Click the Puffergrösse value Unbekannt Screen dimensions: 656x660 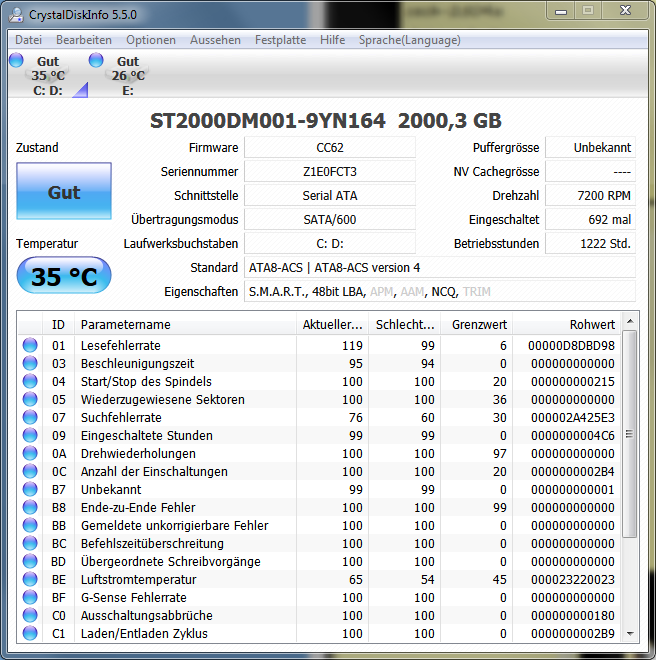590,147
